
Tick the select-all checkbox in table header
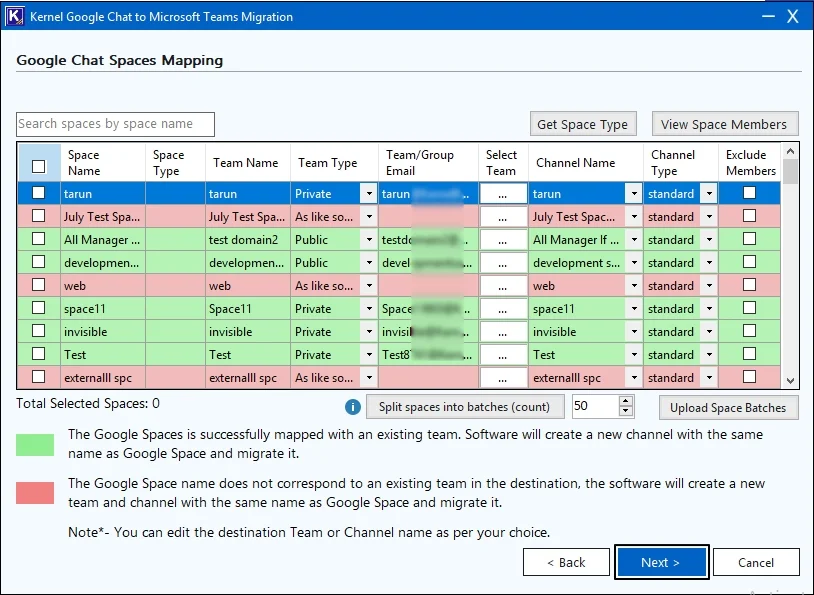(38, 166)
